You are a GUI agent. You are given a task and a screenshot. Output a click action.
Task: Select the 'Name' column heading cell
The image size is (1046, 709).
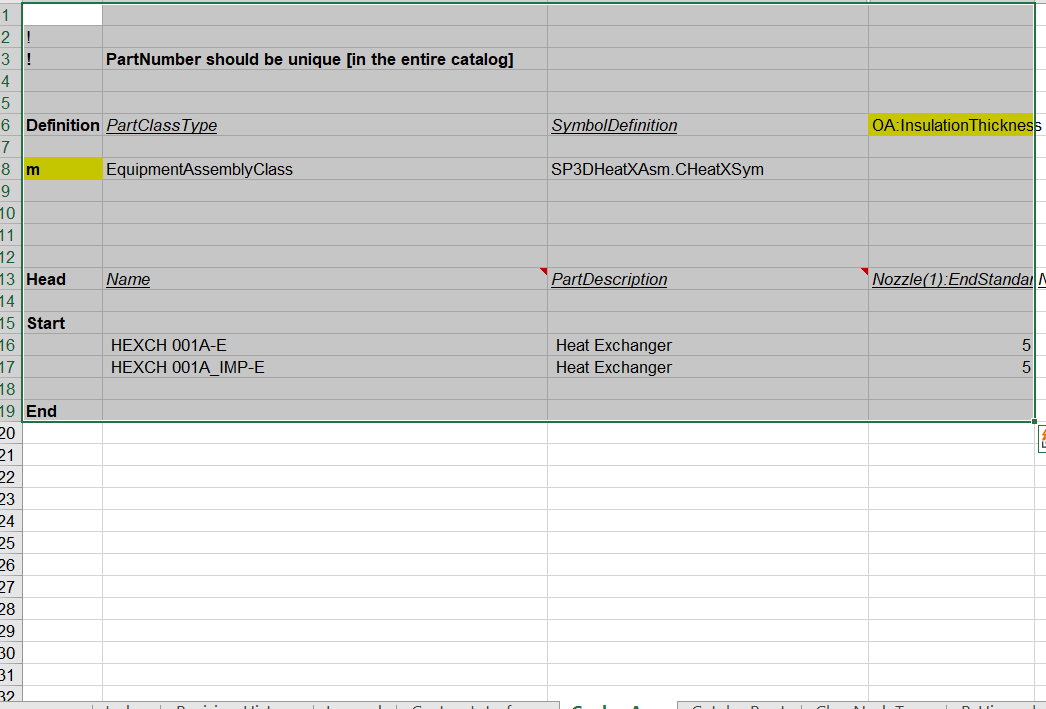pyautogui.click(x=325, y=279)
